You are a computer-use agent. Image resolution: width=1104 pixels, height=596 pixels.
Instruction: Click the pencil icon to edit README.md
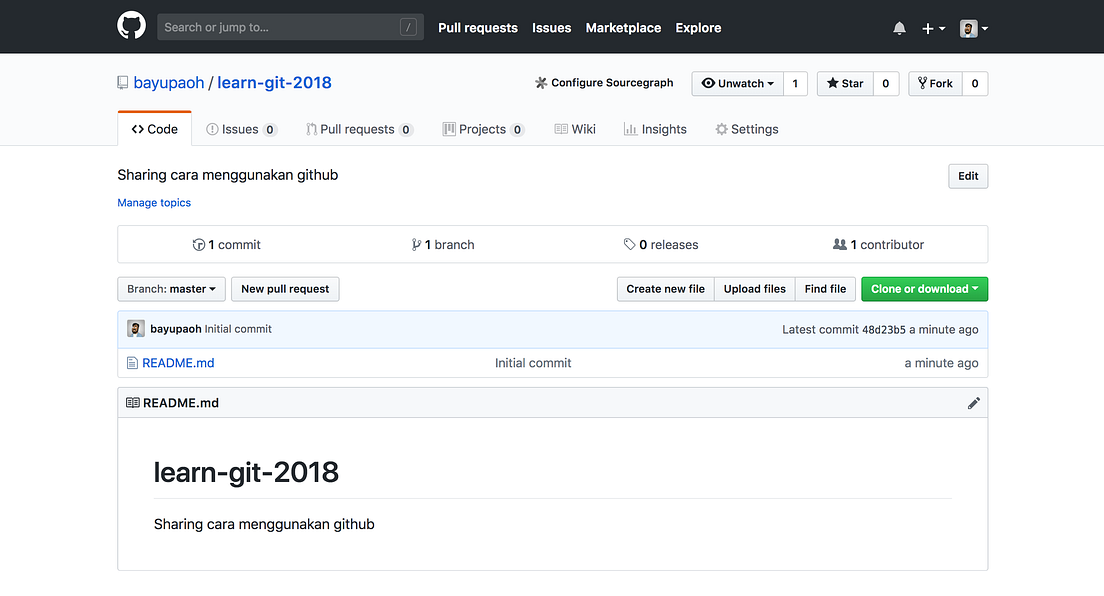tap(973, 402)
